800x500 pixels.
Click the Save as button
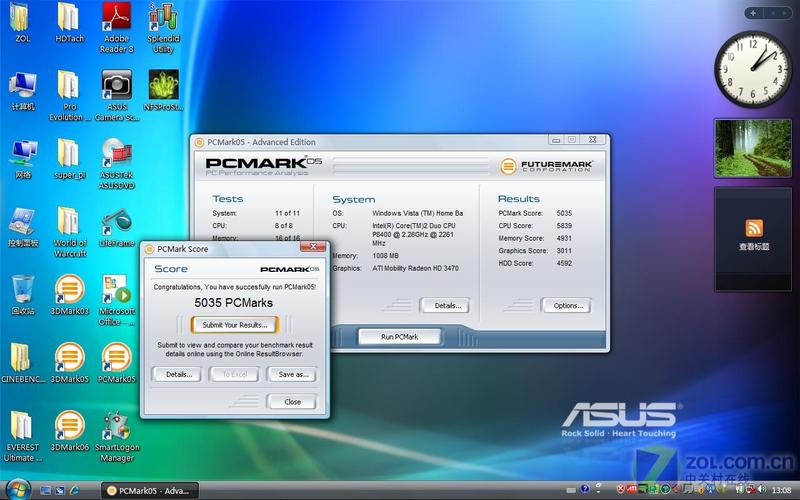293,374
